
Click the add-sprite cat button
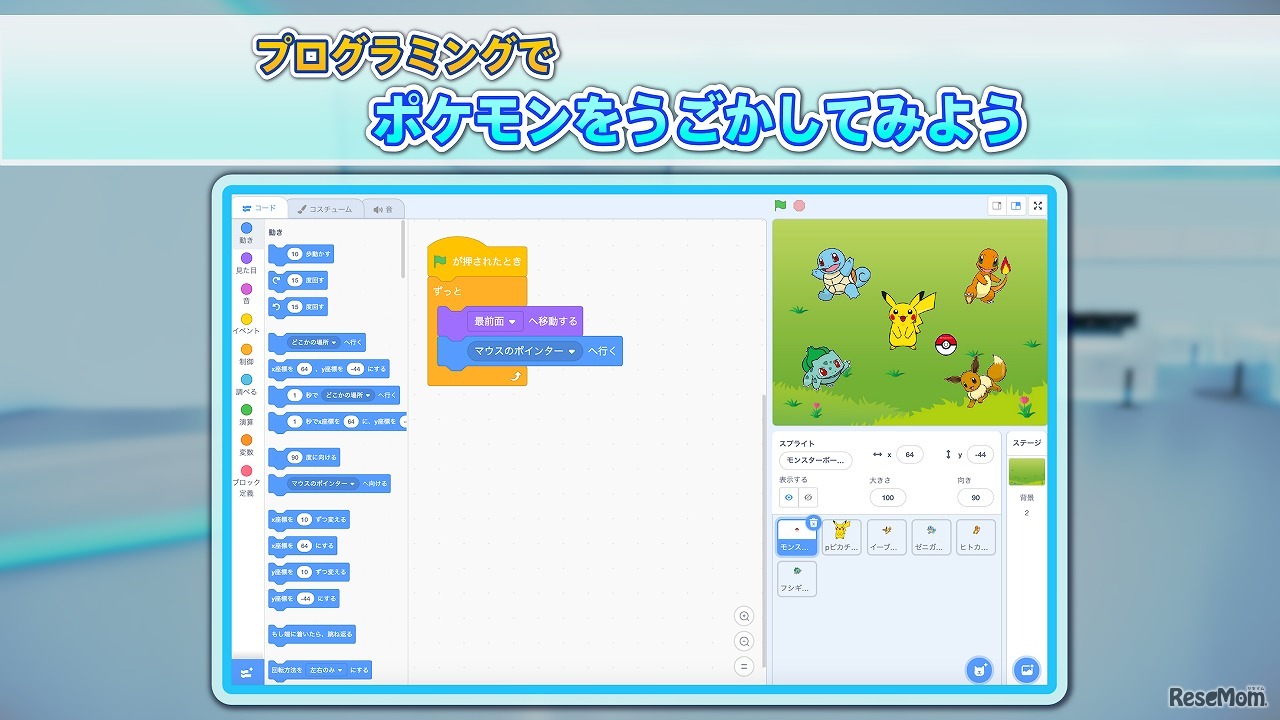pyautogui.click(x=978, y=670)
